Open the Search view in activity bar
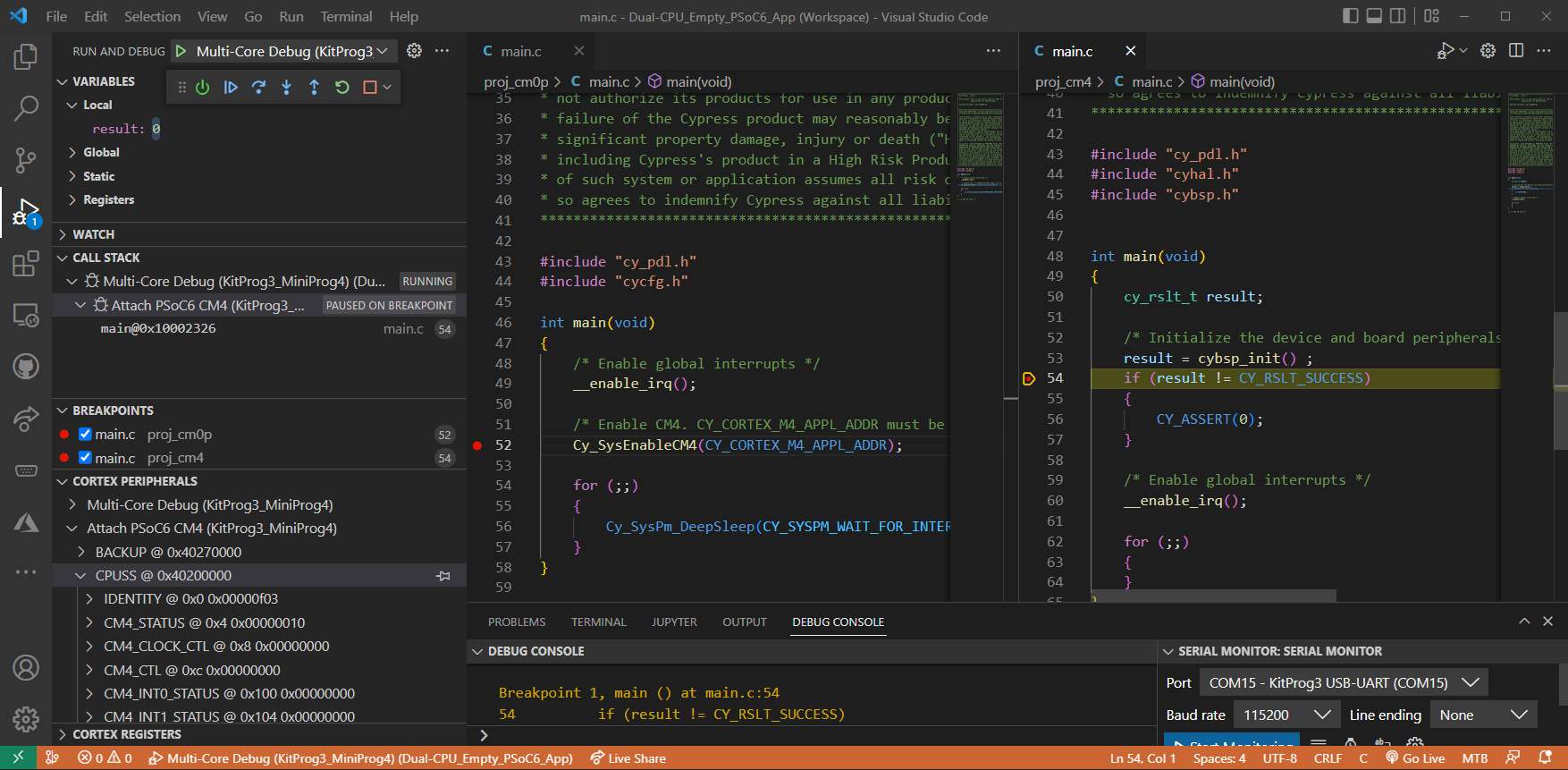The width and height of the screenshot is (1568, 770). click(x=25, y=108)
